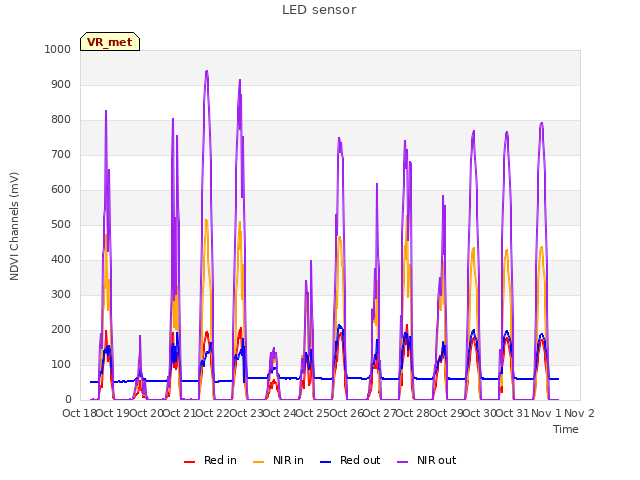This screenshot has height=480, width=640.
Task: Click the red Red in legend swatch
Action: click(x=189, y=462)
